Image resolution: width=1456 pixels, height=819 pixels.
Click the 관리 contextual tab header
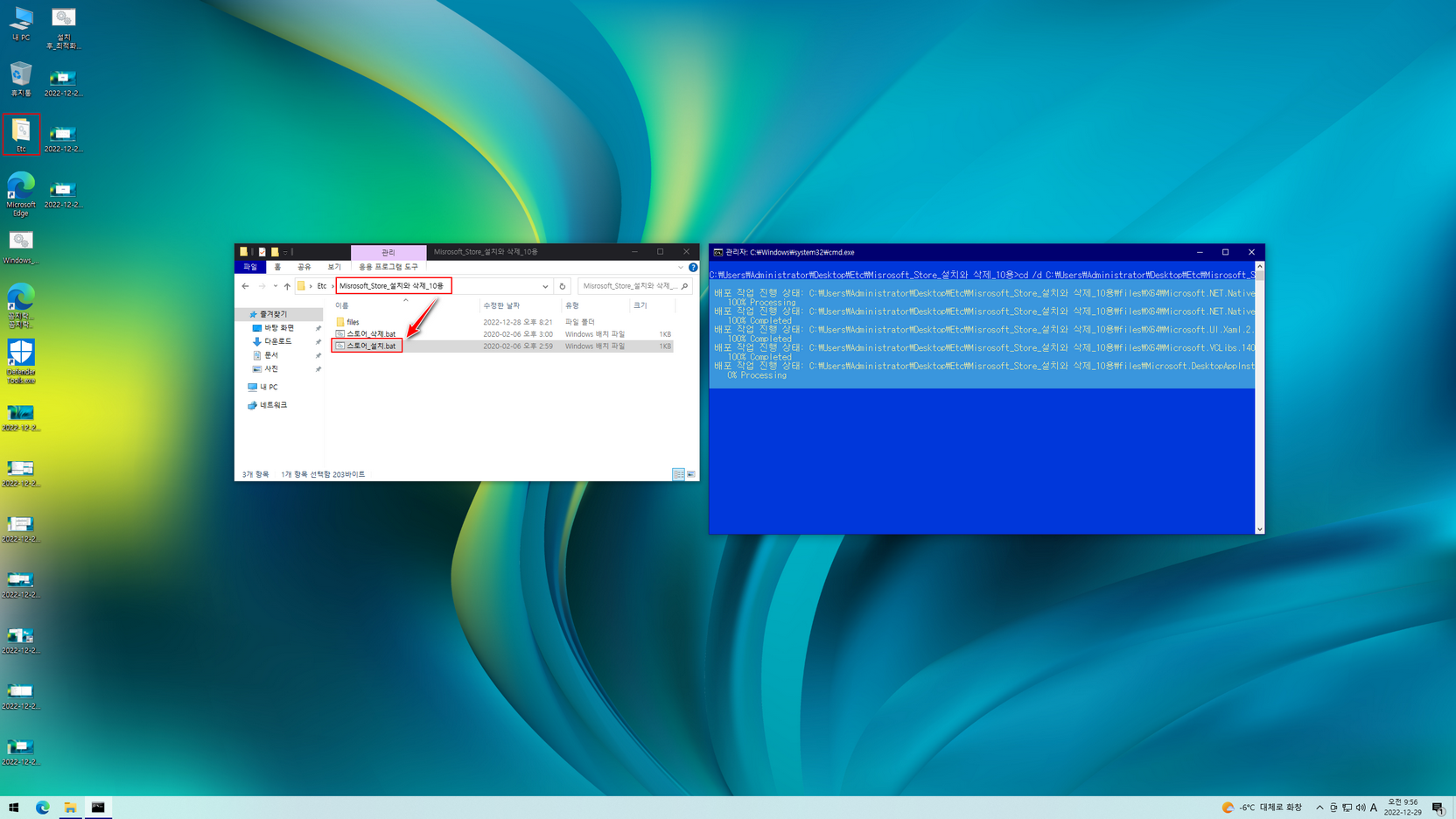click(388, 252)
